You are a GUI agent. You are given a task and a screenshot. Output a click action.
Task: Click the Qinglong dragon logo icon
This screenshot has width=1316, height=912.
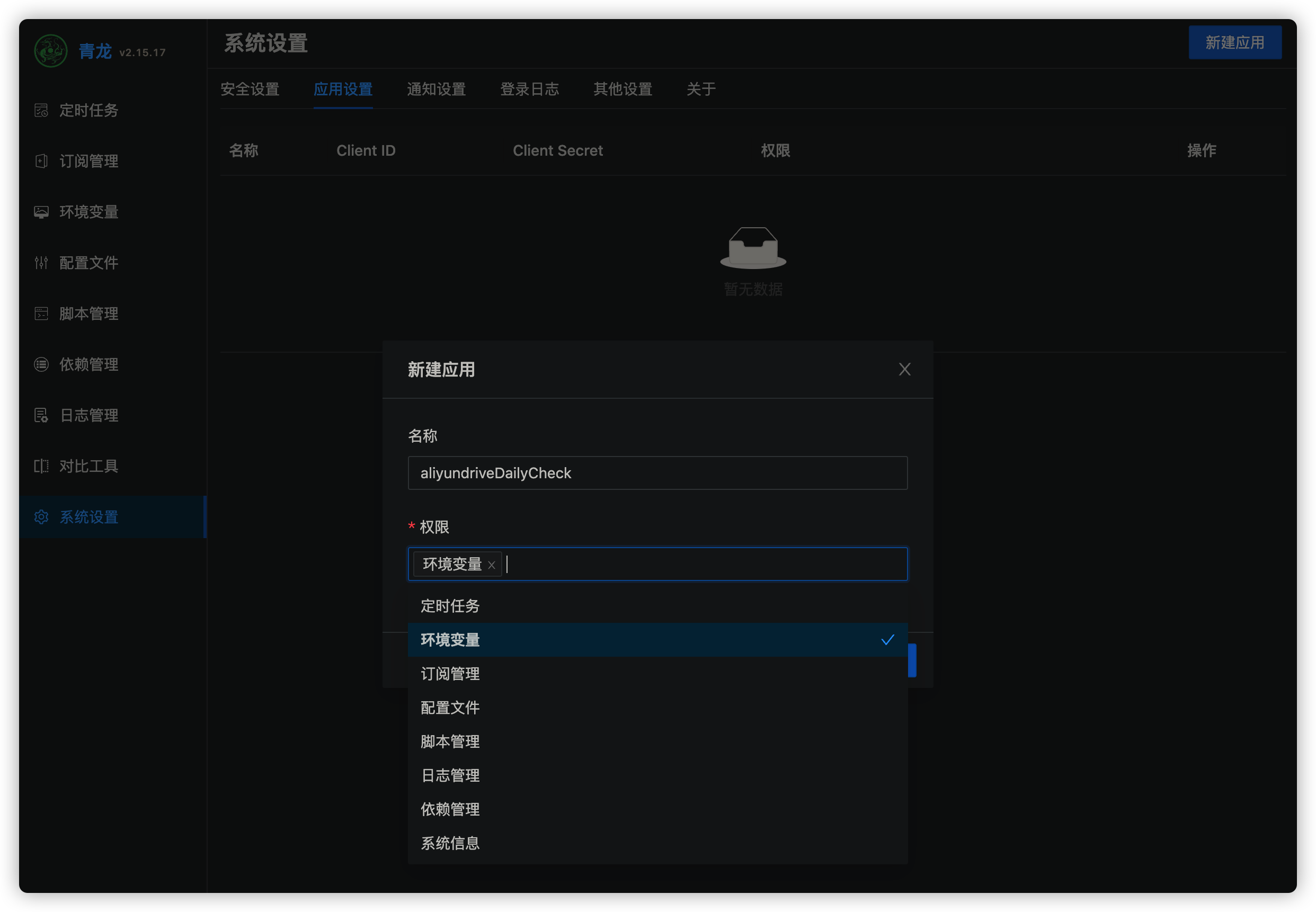(50, 51)
